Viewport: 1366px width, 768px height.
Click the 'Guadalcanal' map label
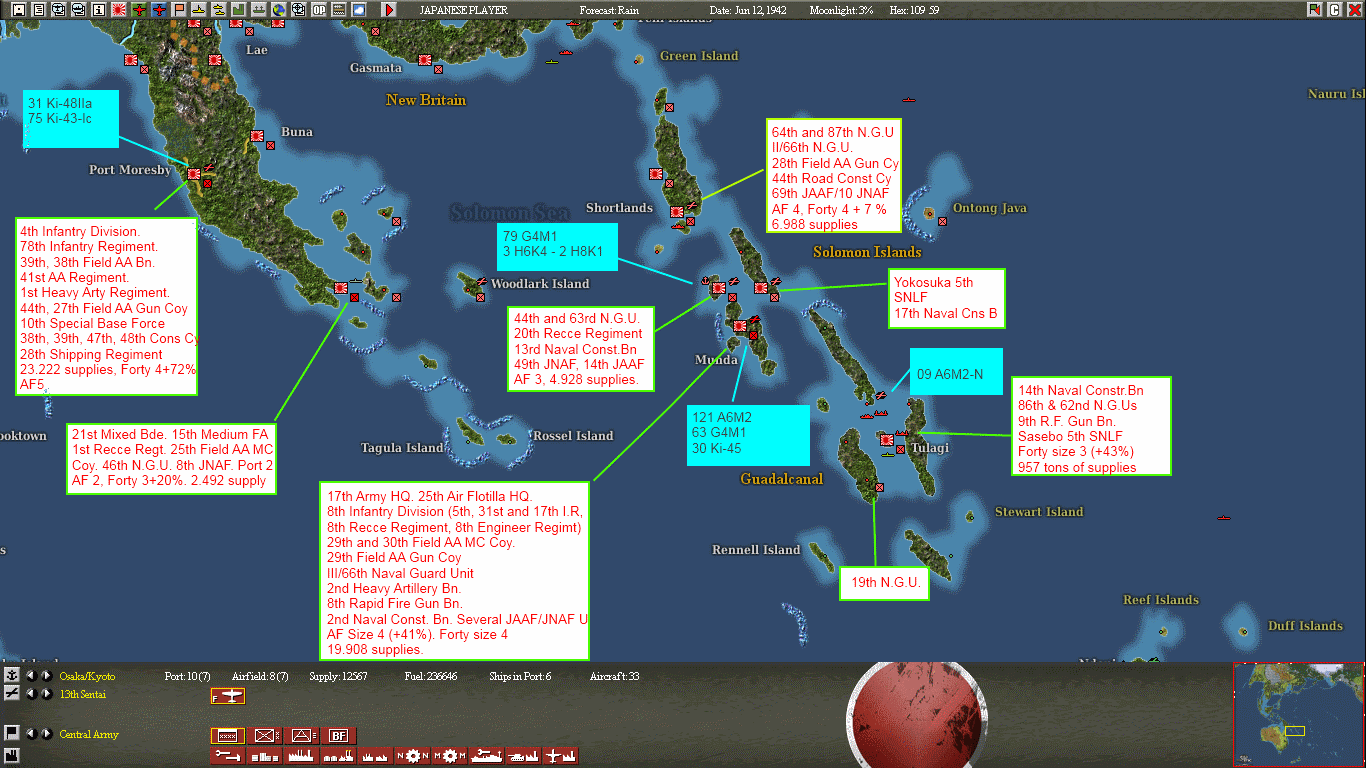pyautogui.click(x=782, y=480)
